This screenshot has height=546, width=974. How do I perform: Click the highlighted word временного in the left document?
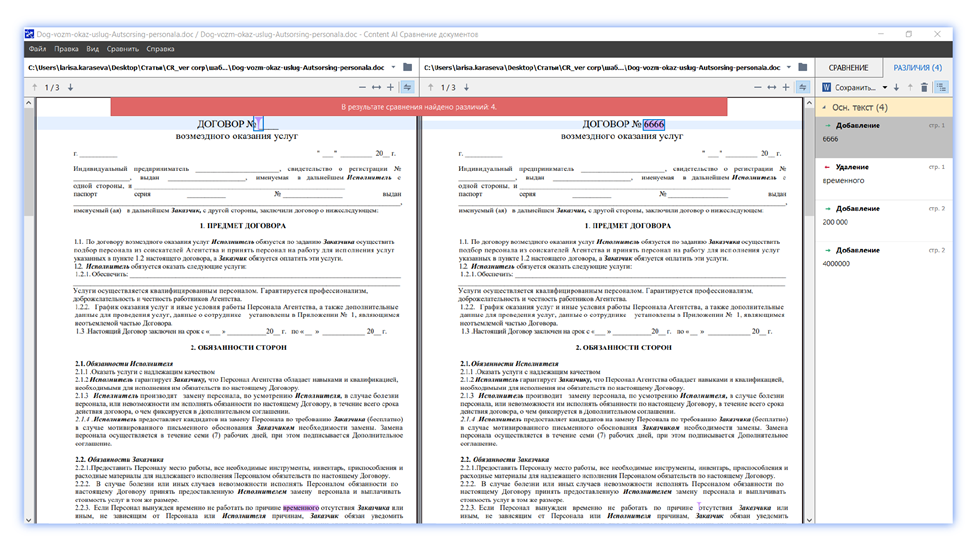coord(301,507)
